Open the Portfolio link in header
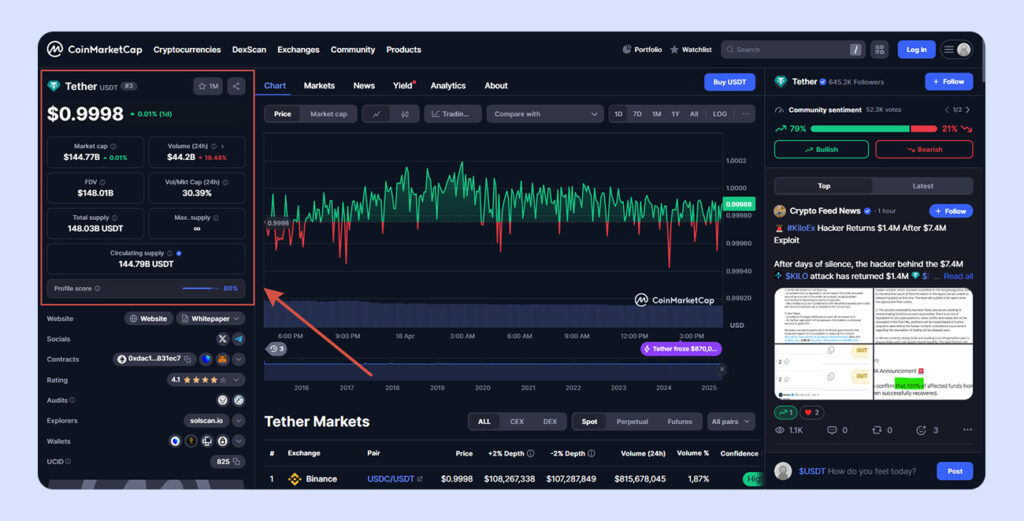The width and height of the screenshot is (1024, 521). tap(642, 50)
